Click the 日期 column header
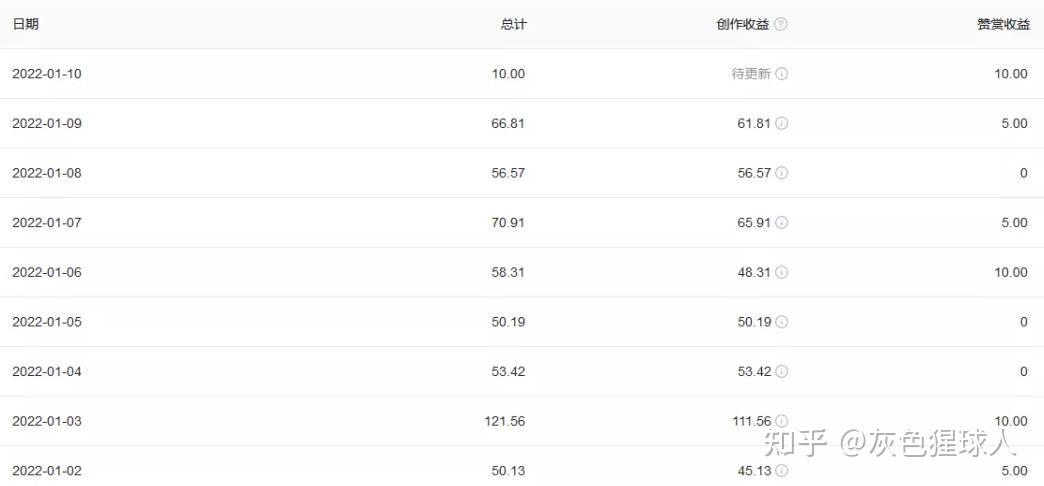Viewport: 1044px width, 486px height. coord(25,24)
